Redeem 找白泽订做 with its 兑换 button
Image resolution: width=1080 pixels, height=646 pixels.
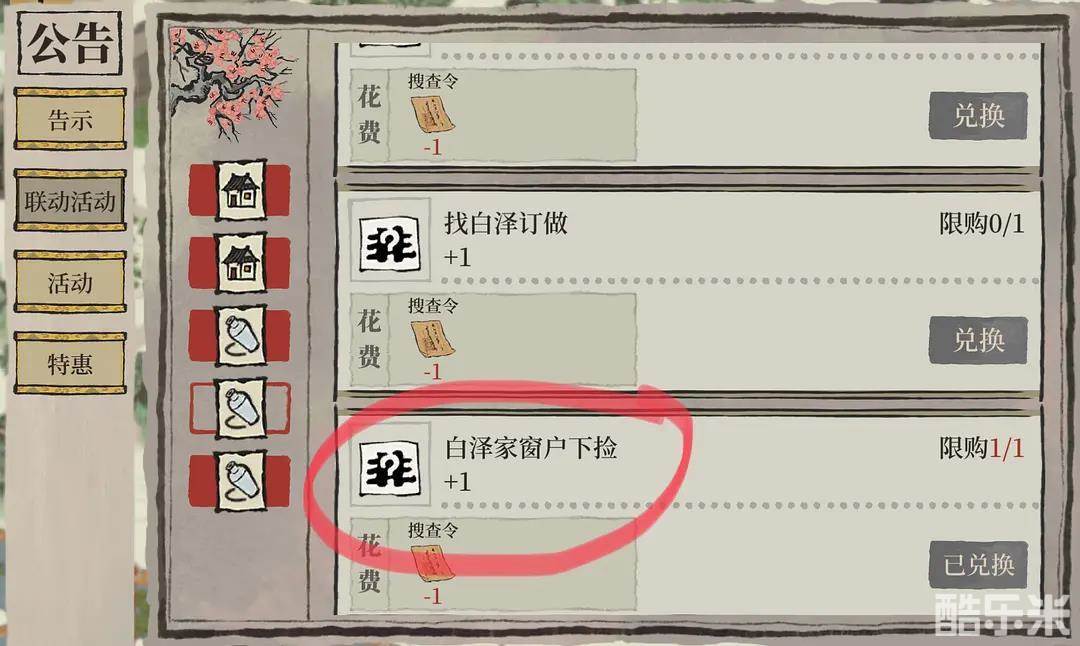(x=978, y=340)
